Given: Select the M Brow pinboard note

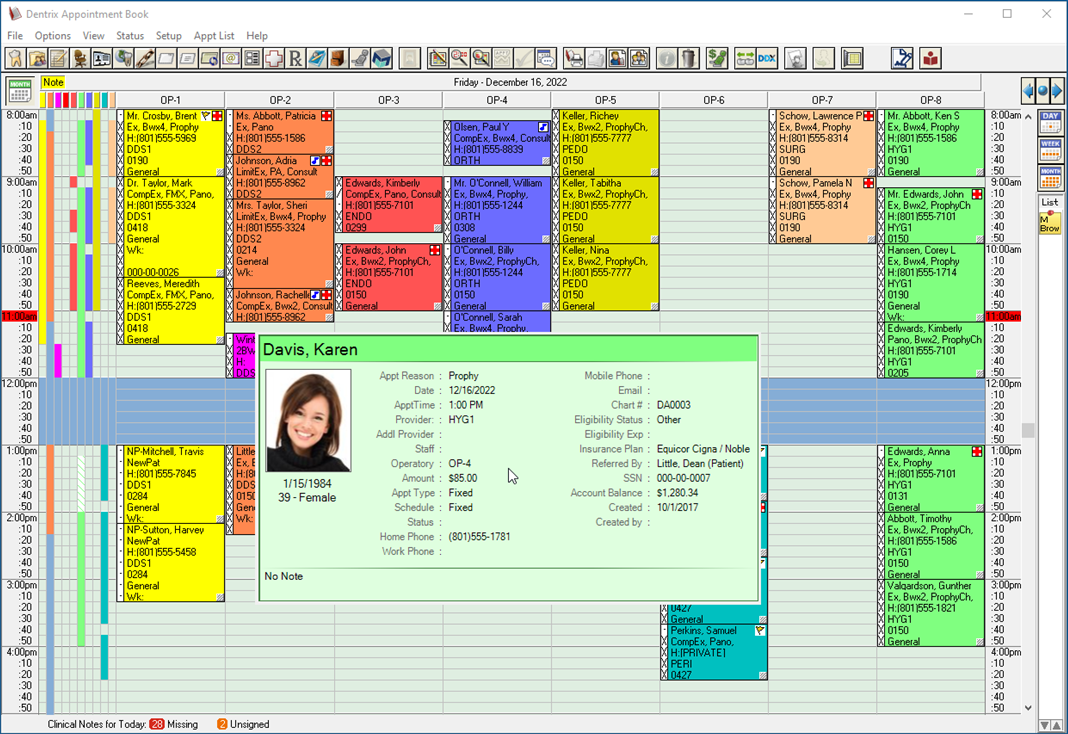Looking at the screenshot, I should (1050, 223).
